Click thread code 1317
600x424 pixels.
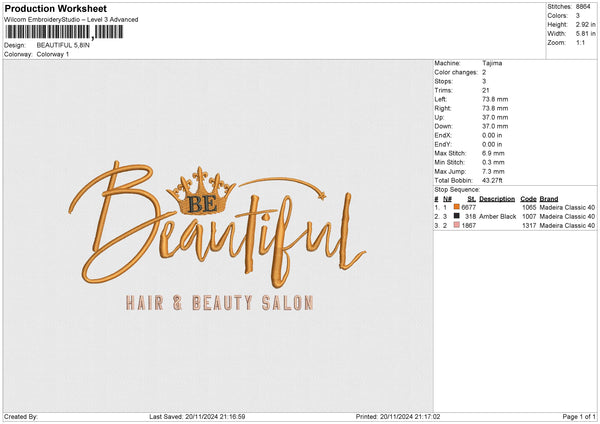pos(529,226)
